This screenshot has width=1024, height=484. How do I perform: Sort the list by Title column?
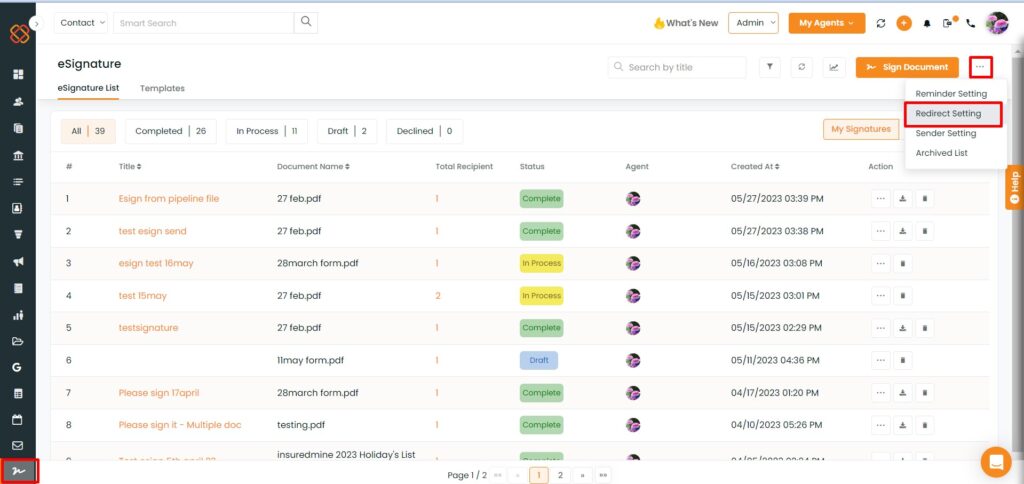[130, 167]
